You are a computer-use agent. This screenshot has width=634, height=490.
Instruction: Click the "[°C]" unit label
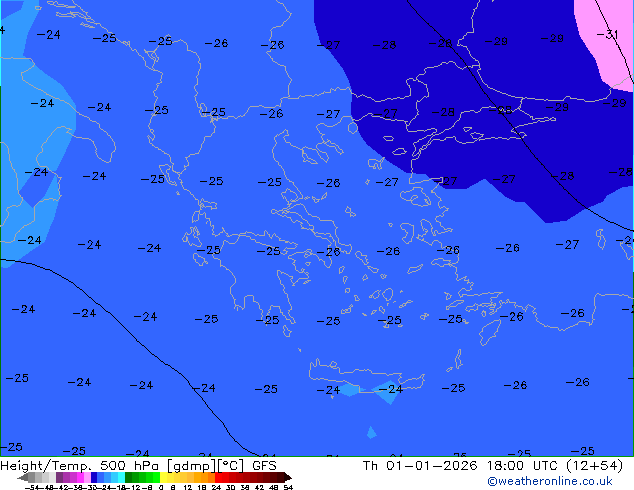[x=231, y=466]
